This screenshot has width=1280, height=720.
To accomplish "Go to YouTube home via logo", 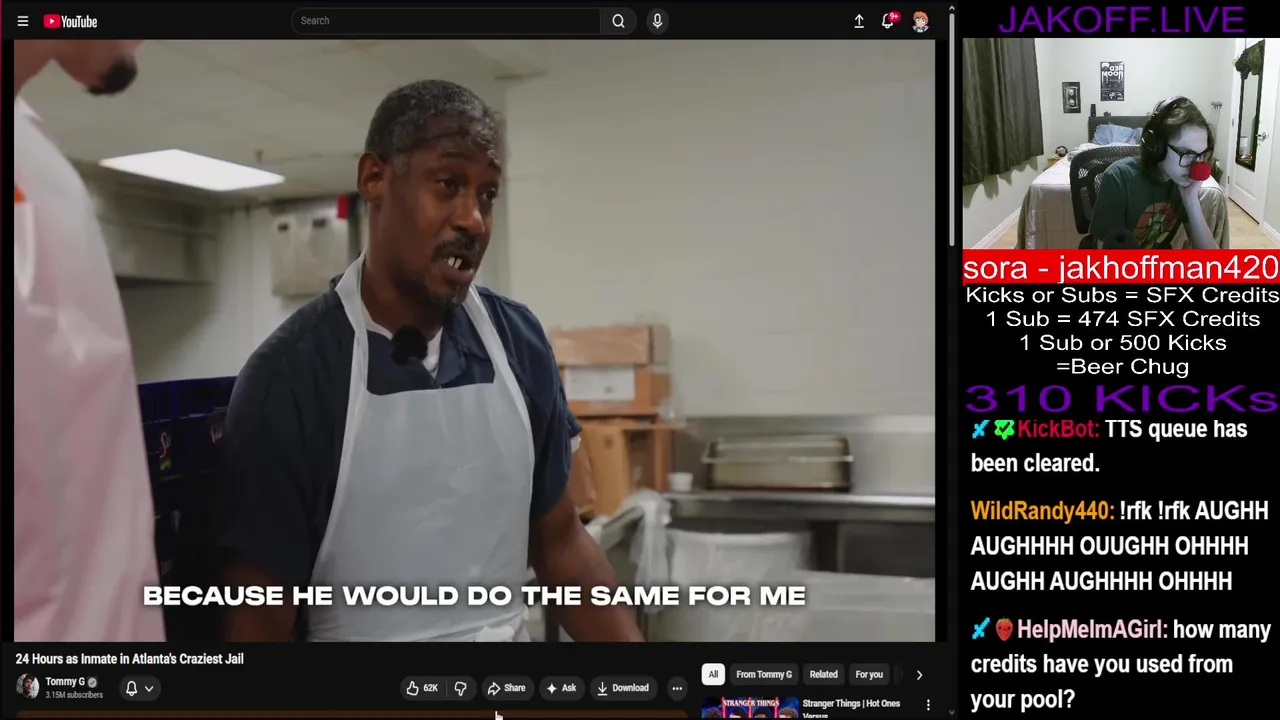I will coord(70,21).
